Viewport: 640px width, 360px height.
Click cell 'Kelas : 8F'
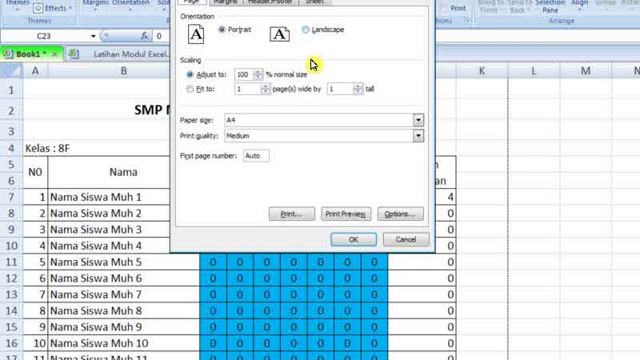[x=47, y=148]
